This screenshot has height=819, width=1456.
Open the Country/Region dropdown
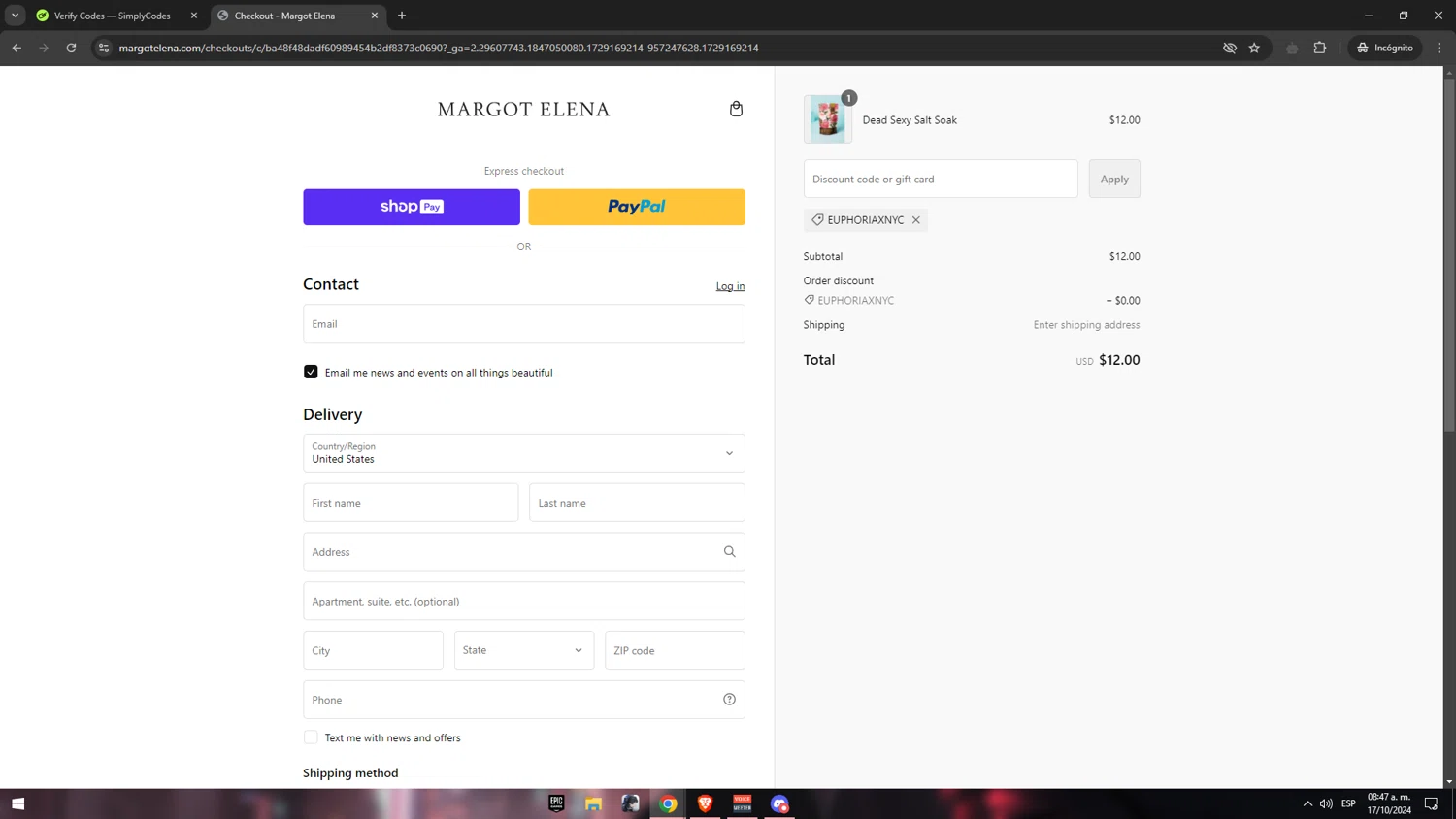(524, 453)
